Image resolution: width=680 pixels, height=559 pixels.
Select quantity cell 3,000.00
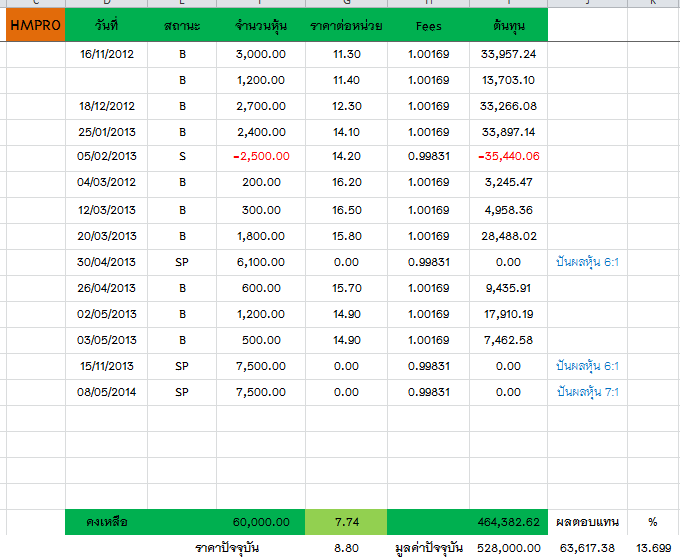tap(261, 54)
